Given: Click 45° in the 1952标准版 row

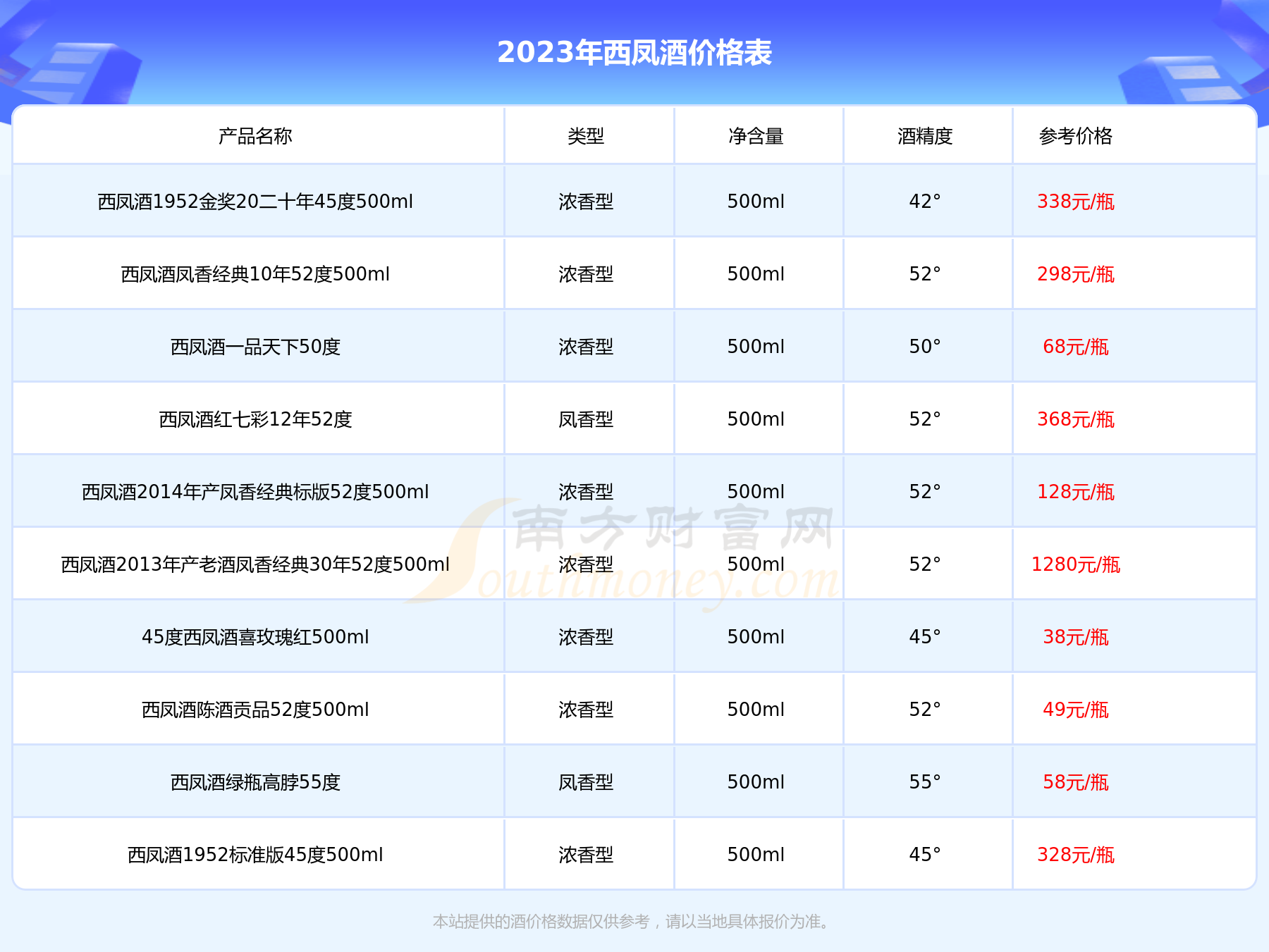Looking at the screenshot, I should coord(925,855).
